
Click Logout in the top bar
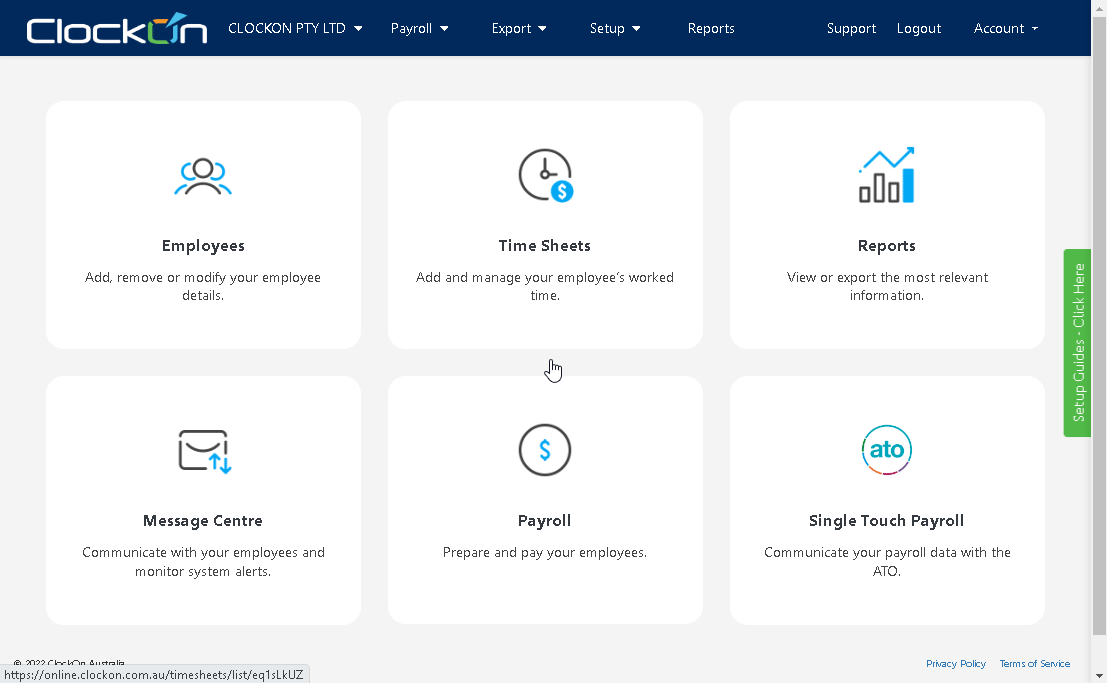(x=919, y=28)
